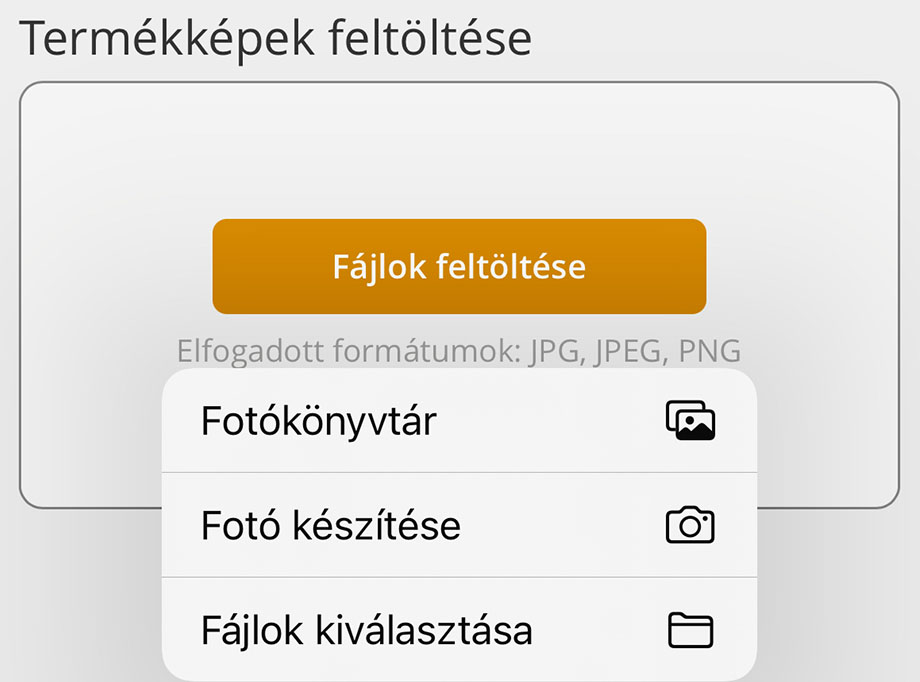Tap the camera icon beside Fotó készítése
The image size is (920, 682).
point(690,525)
